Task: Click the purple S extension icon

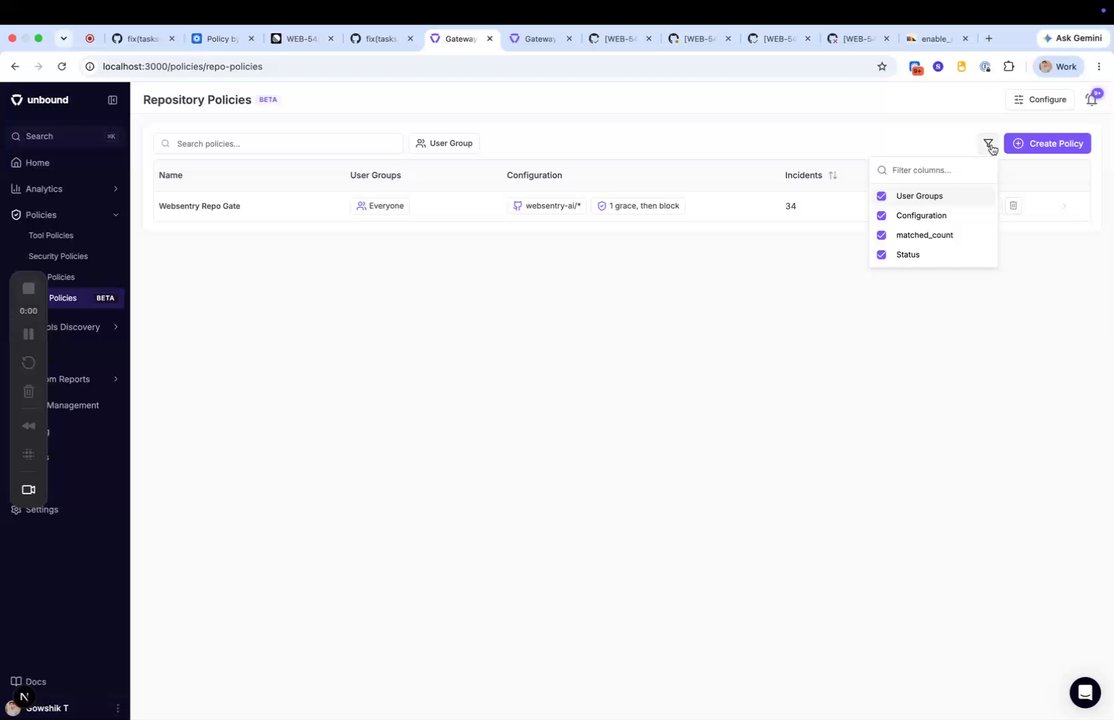Action: point(939,67)
